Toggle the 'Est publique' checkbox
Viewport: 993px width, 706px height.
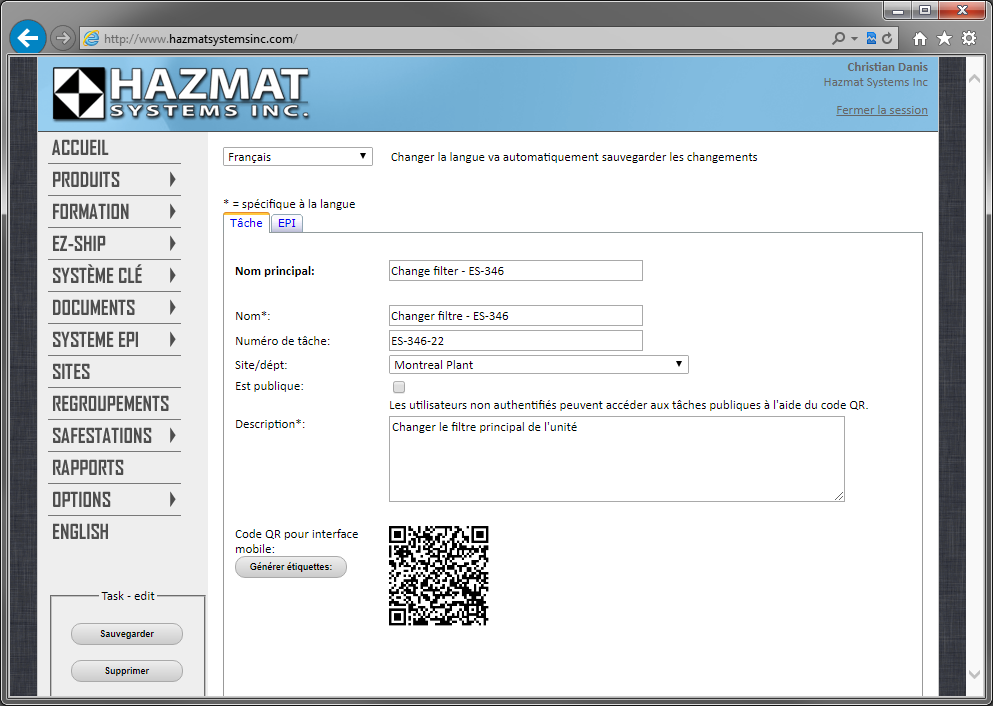point(399,386)
